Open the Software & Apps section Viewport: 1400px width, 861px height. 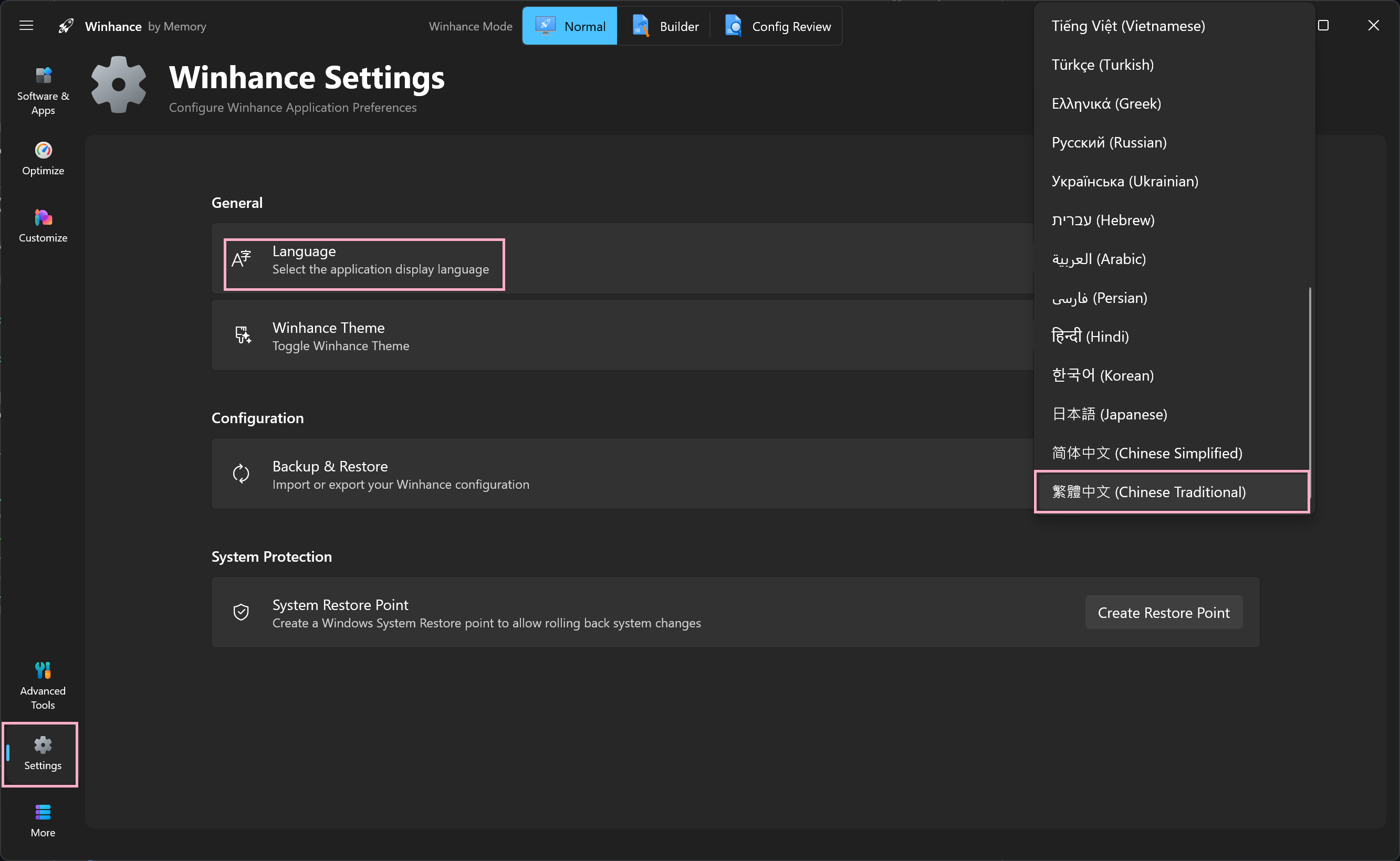[43, 92]
